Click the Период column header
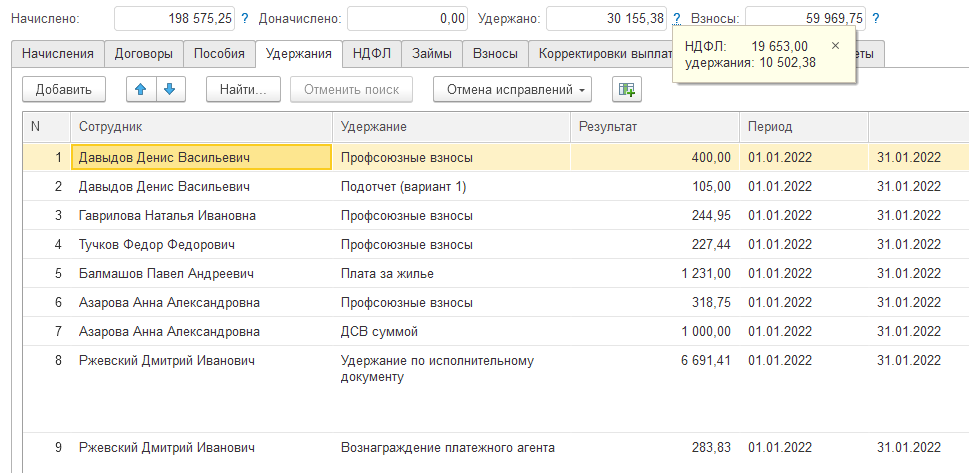Screen dimensions: 969x473 [804, 127]
